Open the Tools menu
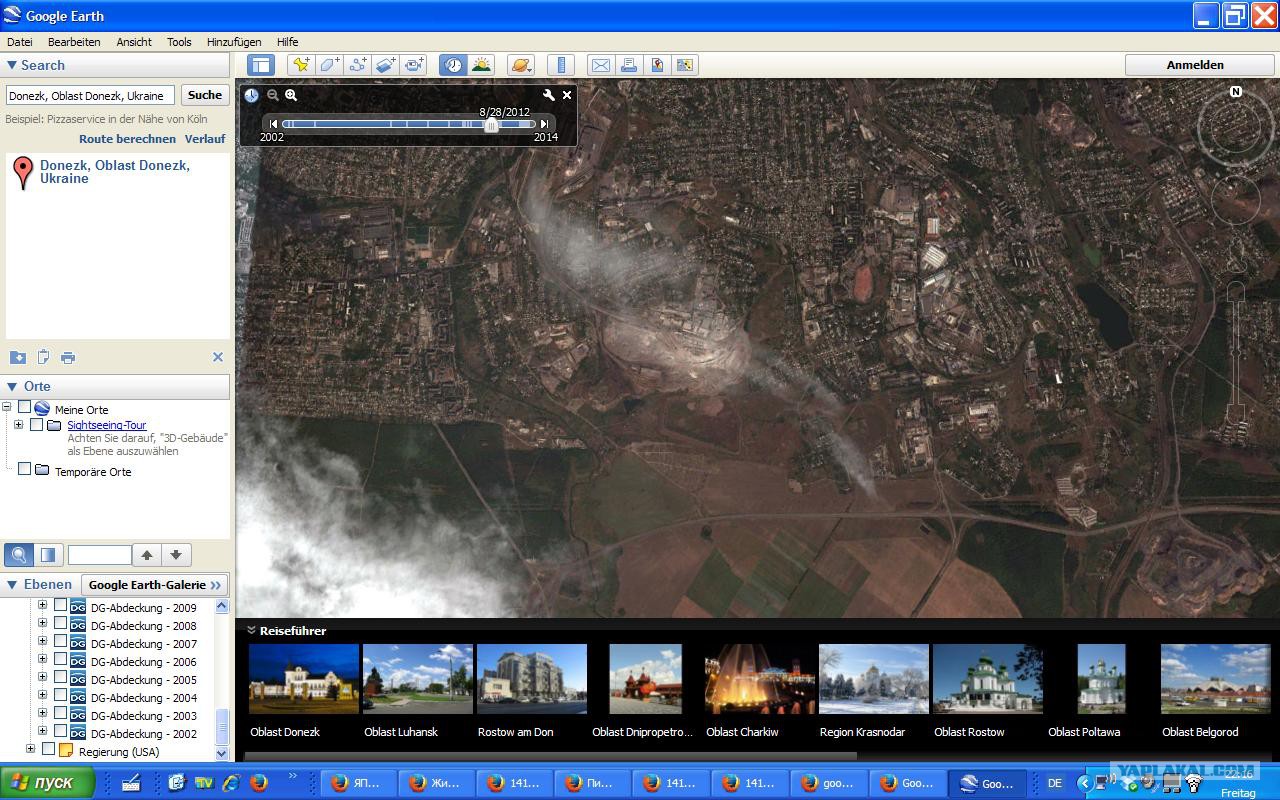Image resolution: width=1280 pixels, height=800 pixels. pyautogui.click(x=179, y=42)
